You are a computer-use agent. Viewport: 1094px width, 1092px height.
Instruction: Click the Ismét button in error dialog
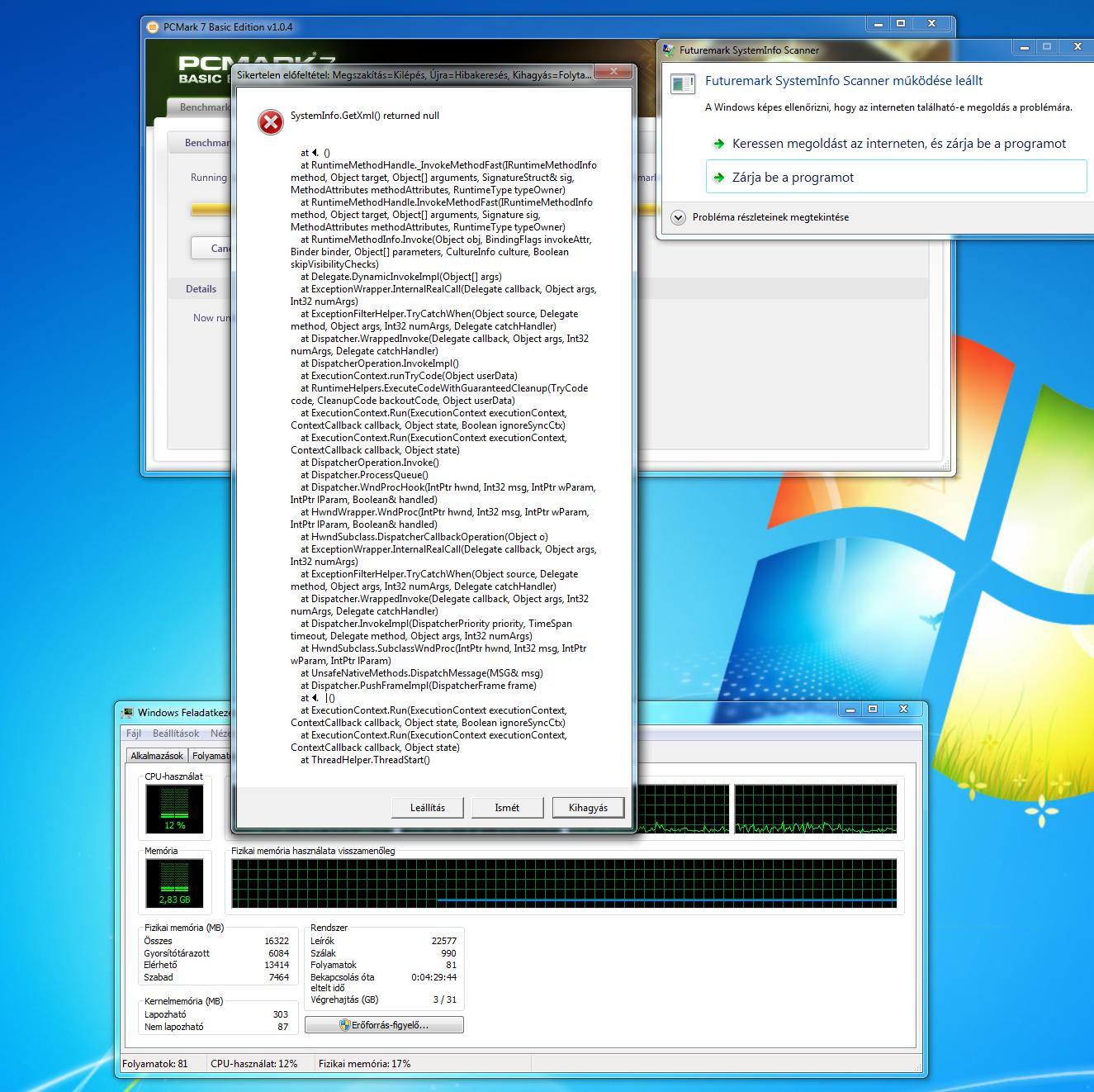507,808
